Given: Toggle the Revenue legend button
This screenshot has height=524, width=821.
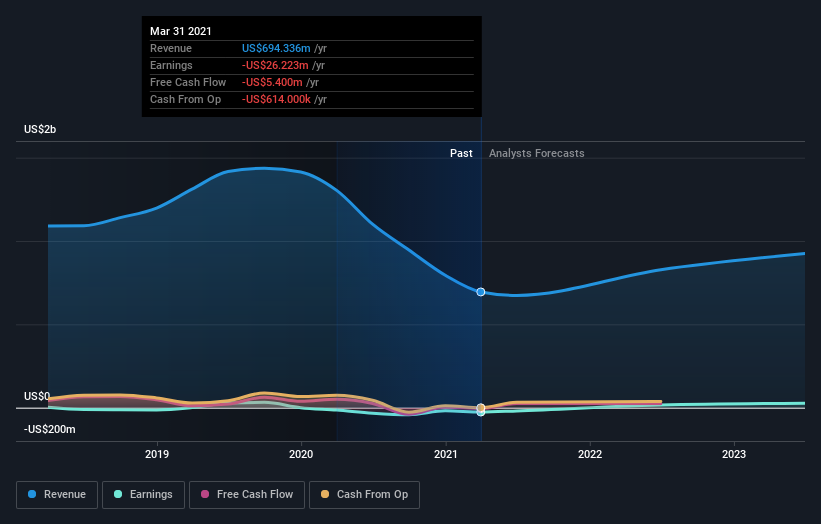Looking at the screenshot, I should [57, 495].
